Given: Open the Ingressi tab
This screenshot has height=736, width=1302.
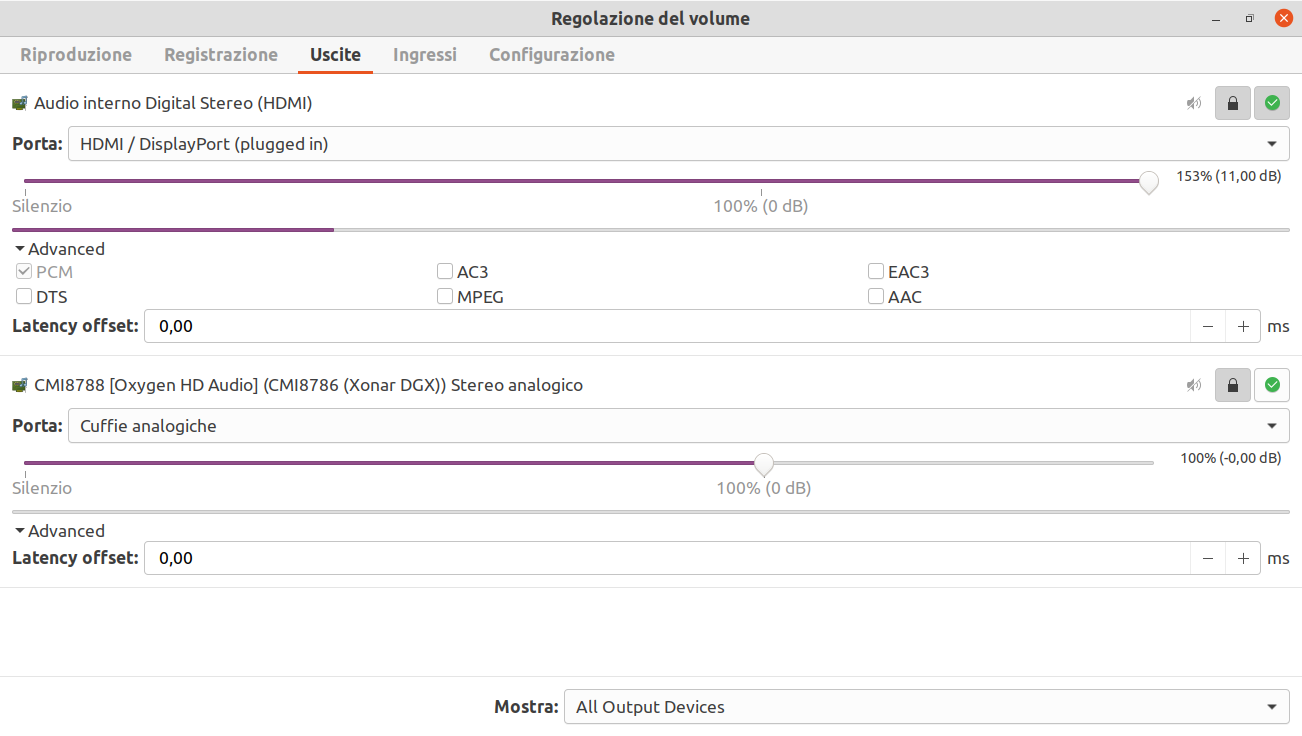Looking at the screenshot, I should coord(425,55).
